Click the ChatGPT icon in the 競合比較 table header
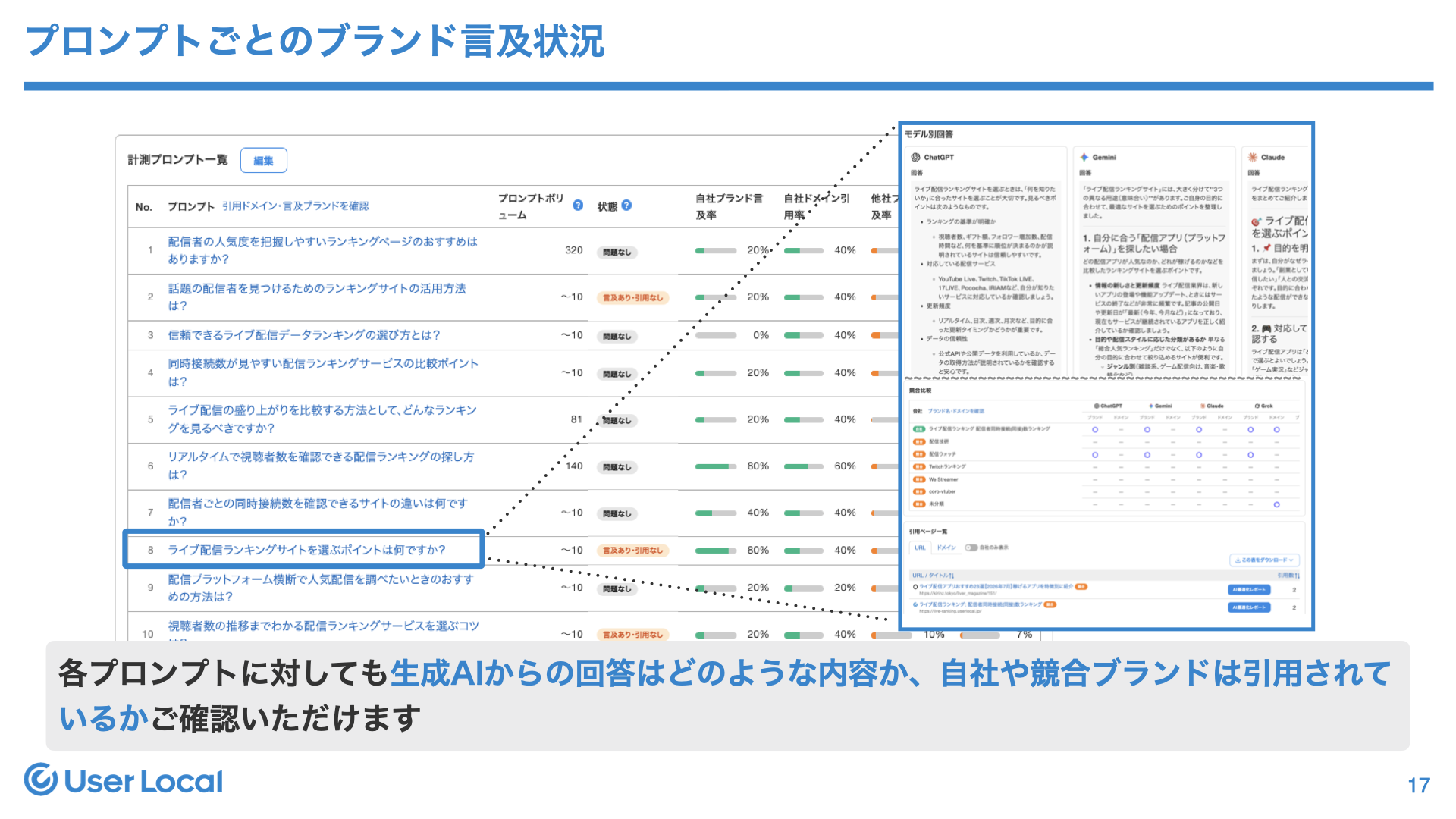This screenshot has height=819, width=1456. [1097, 406]
